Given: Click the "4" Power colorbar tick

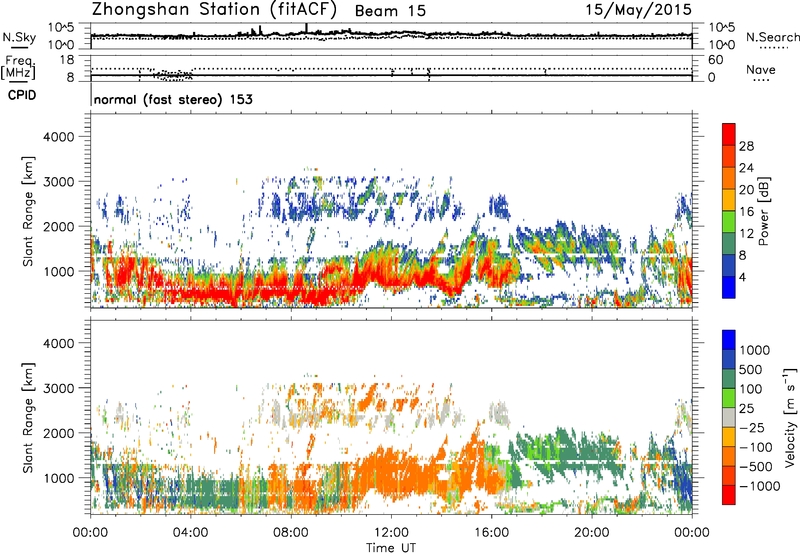Looking at the screenshot, I should point(742,277).
